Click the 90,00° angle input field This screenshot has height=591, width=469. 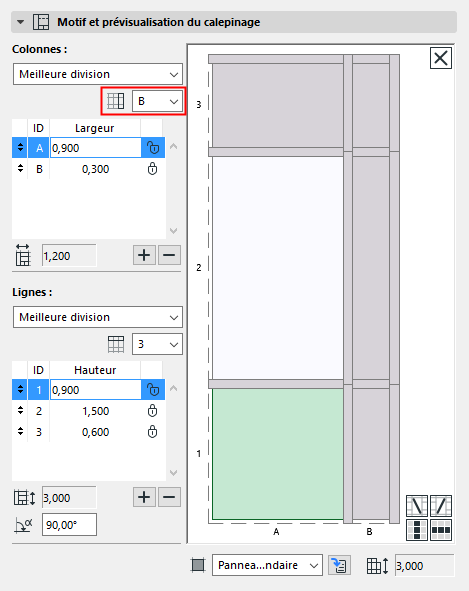click(69, 524)
